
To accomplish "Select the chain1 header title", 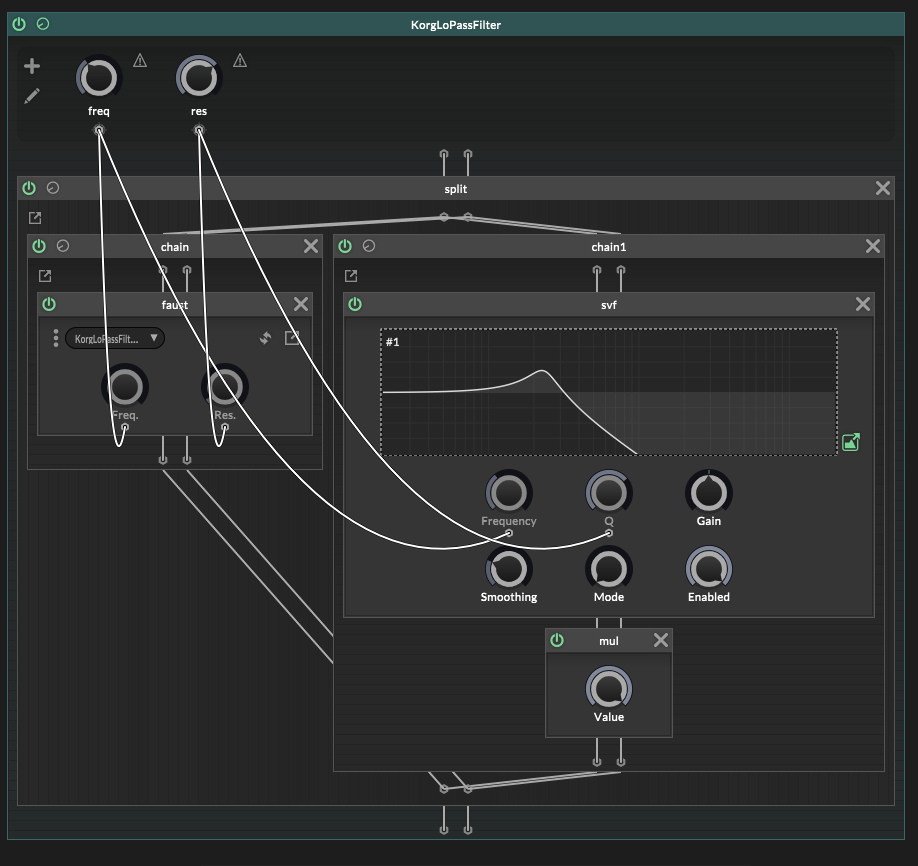I will pos(609,247).
